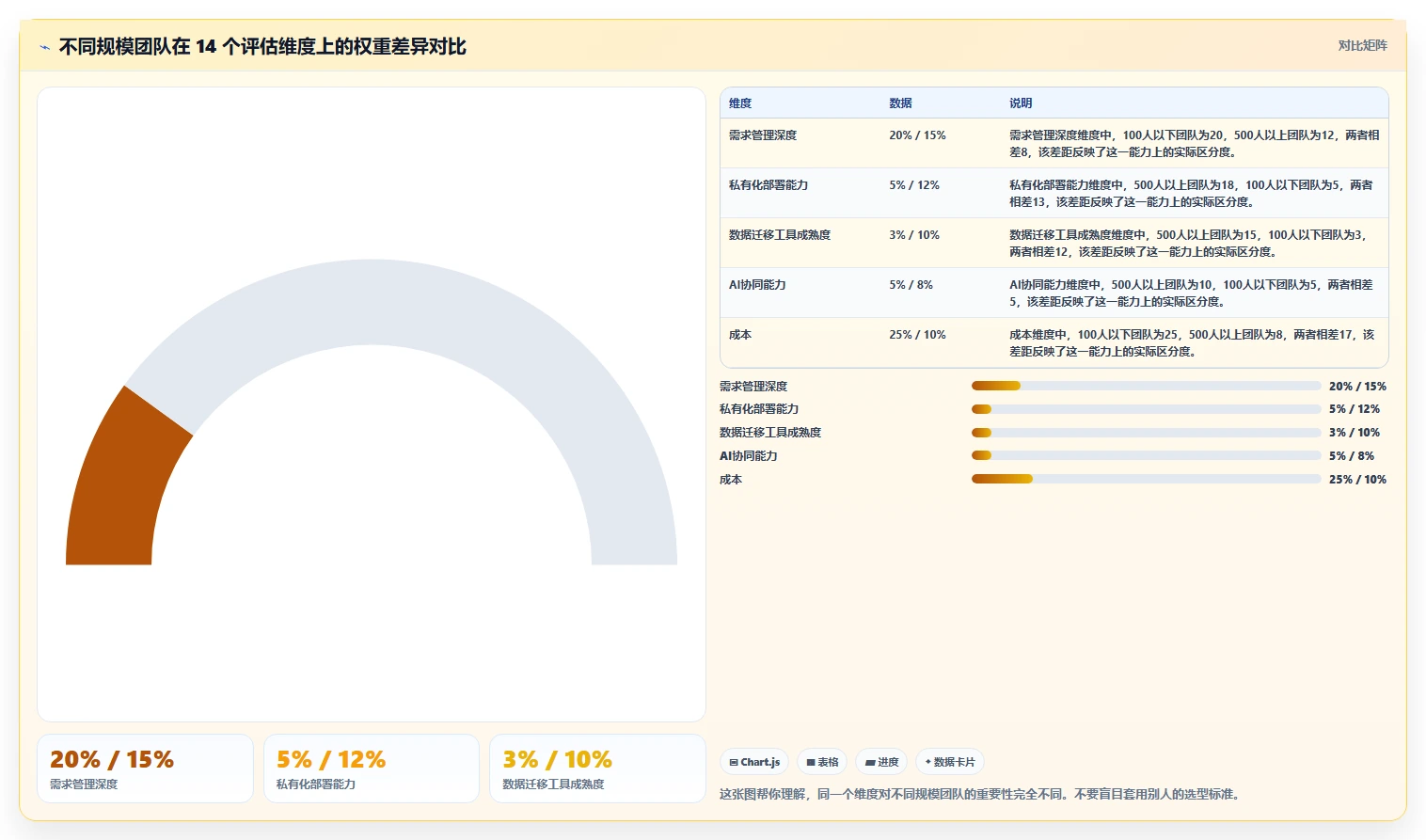1426x840 pixels.
Task: Click the page title about 14 个评估维度
Action: point(262,46)
